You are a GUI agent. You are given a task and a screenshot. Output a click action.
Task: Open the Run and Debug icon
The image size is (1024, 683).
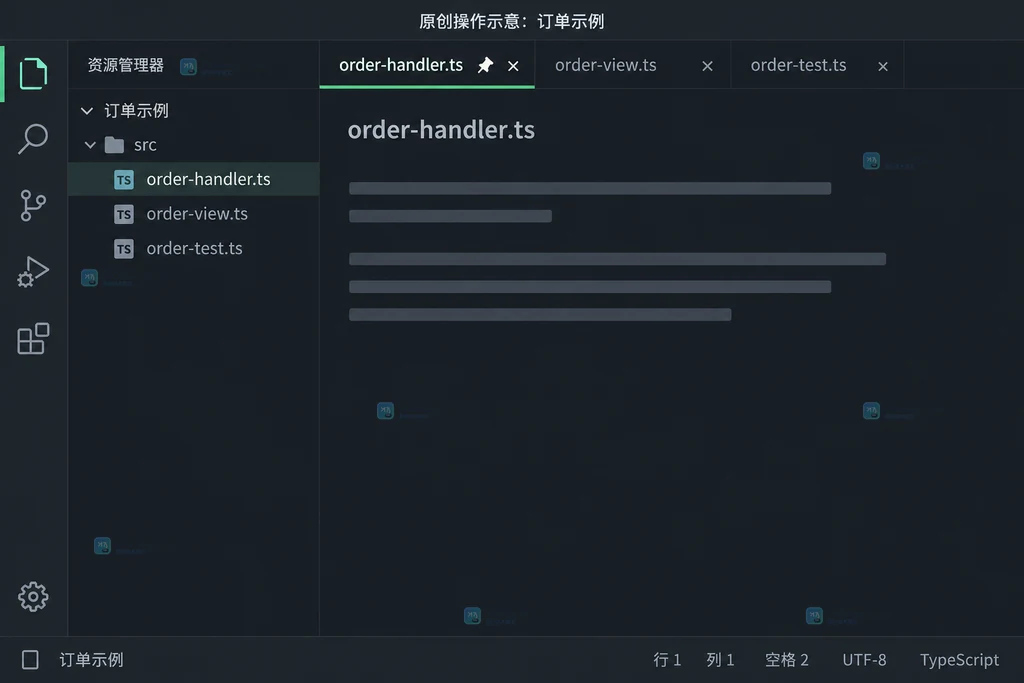33,272
